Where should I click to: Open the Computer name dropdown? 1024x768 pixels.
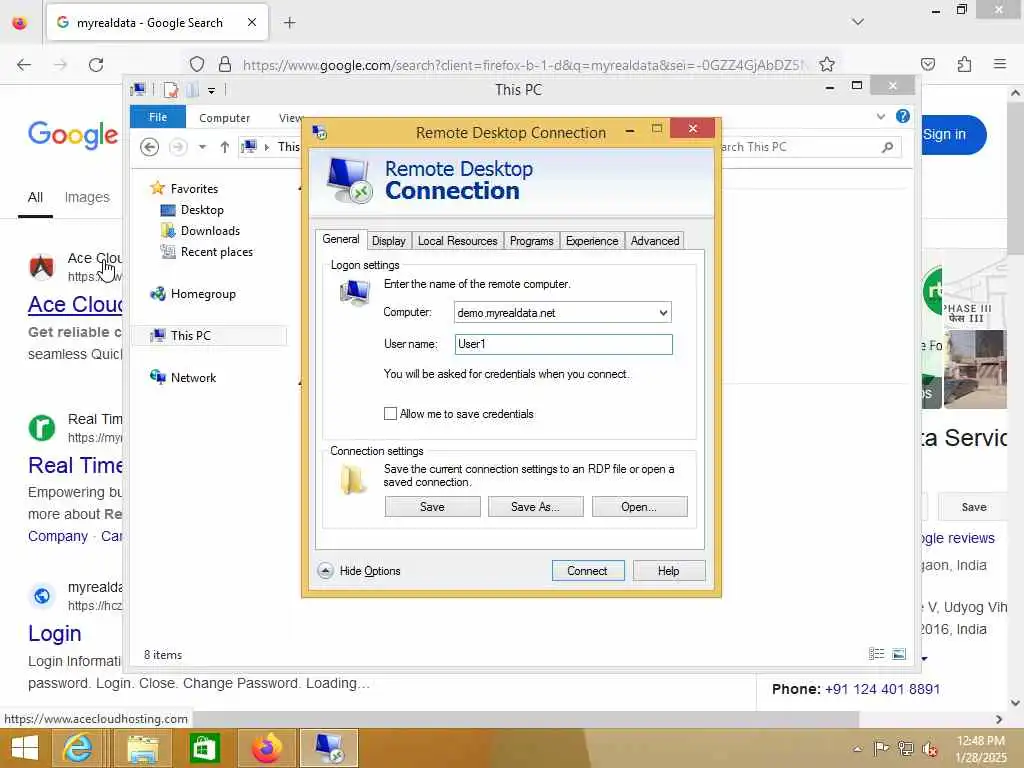tap(663, 313)
